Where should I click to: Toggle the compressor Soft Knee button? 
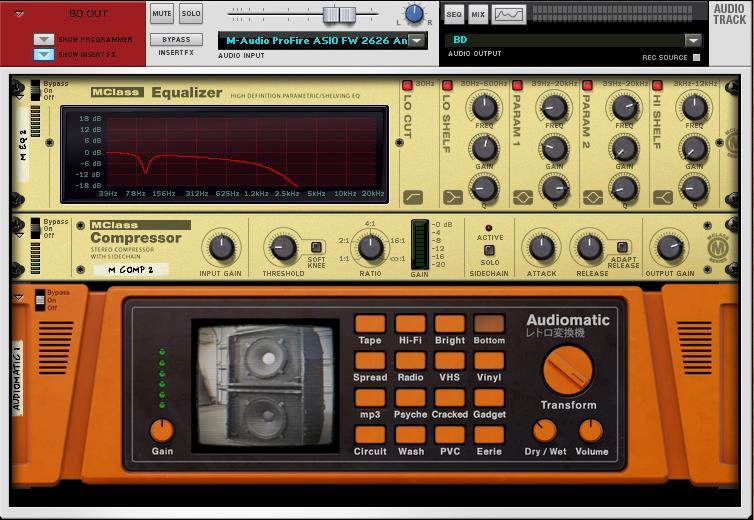pyautogui.click(x=316, y=247)
